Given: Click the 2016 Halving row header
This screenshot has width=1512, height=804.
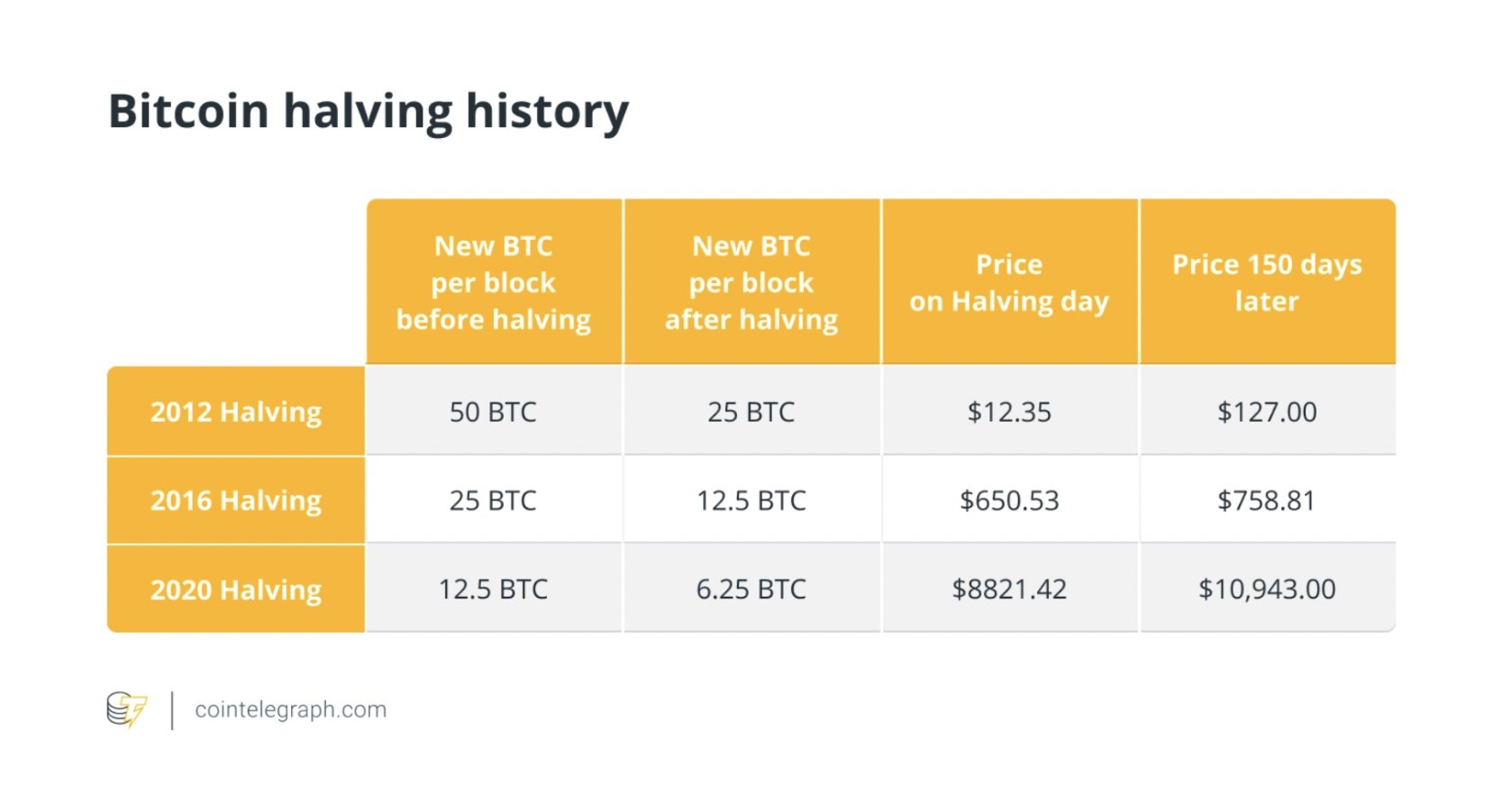Looking at the screenshot, I should [236, 500].
